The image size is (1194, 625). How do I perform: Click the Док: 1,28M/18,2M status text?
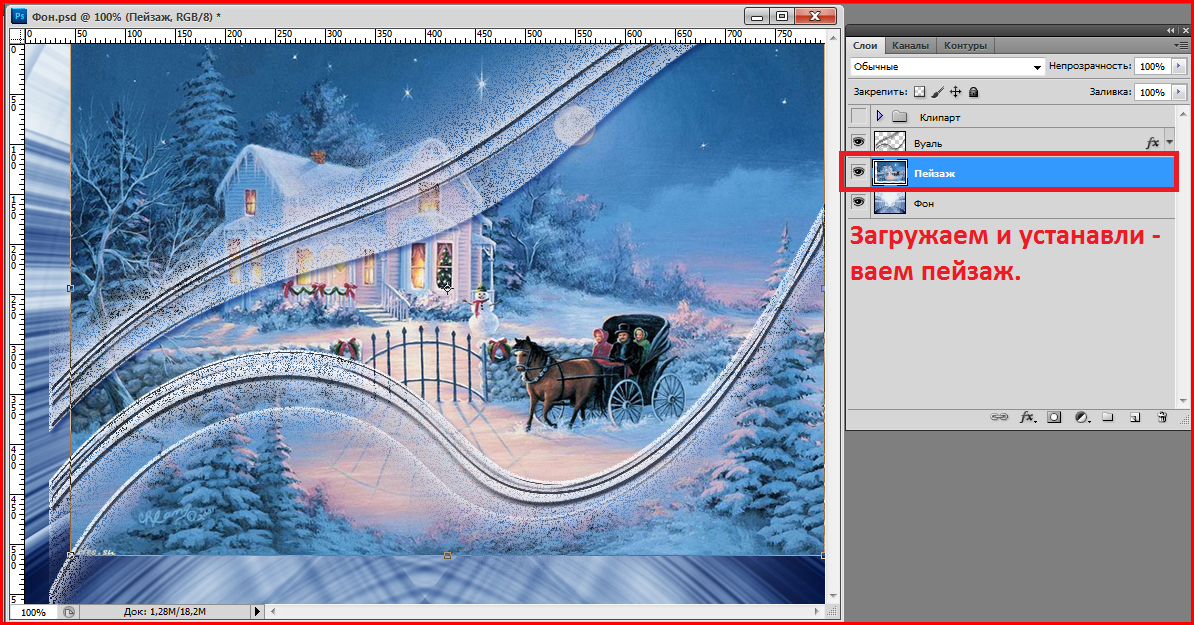164,611
